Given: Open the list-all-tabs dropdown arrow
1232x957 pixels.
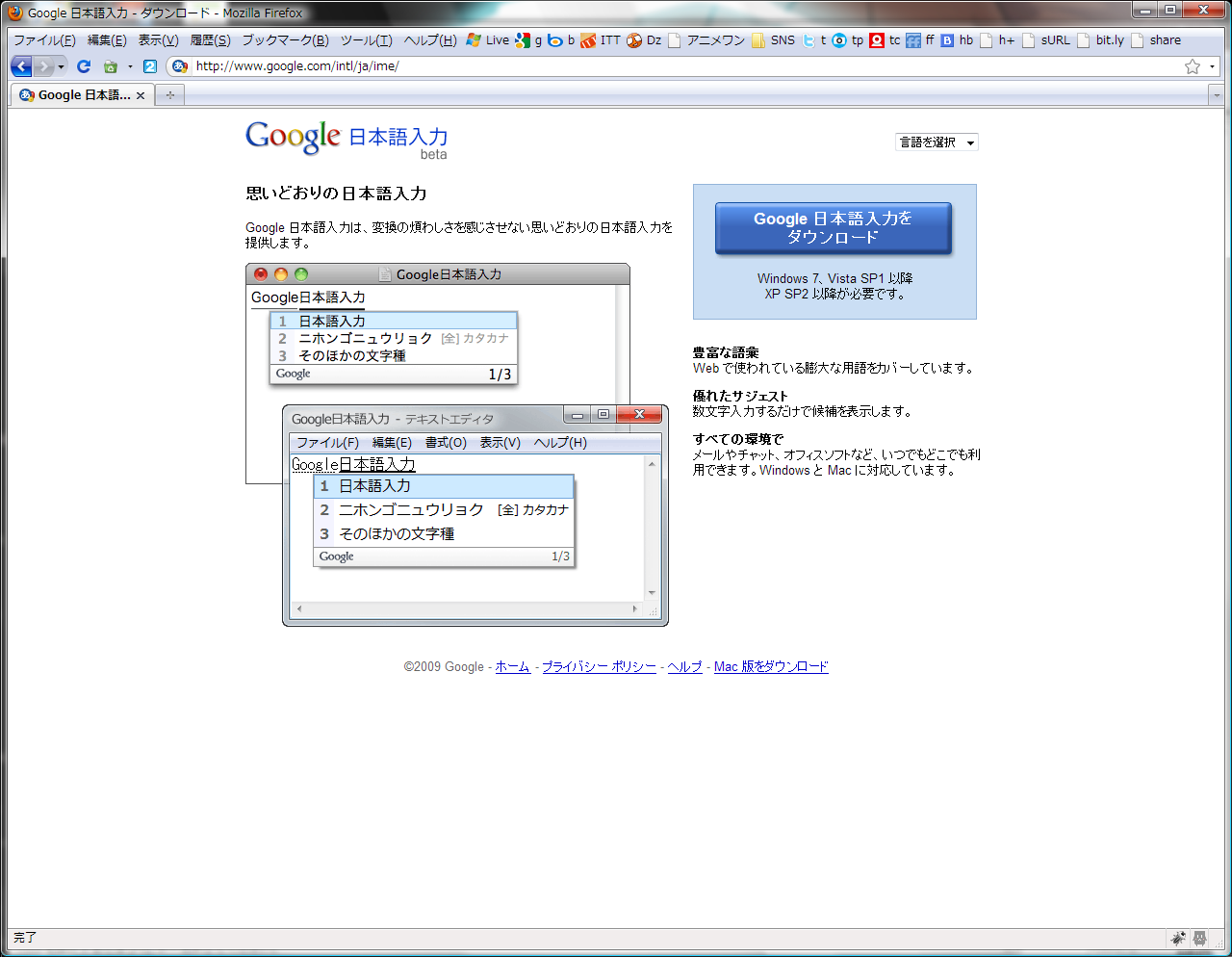Looking at the screenshot, I should (1216, 95).
